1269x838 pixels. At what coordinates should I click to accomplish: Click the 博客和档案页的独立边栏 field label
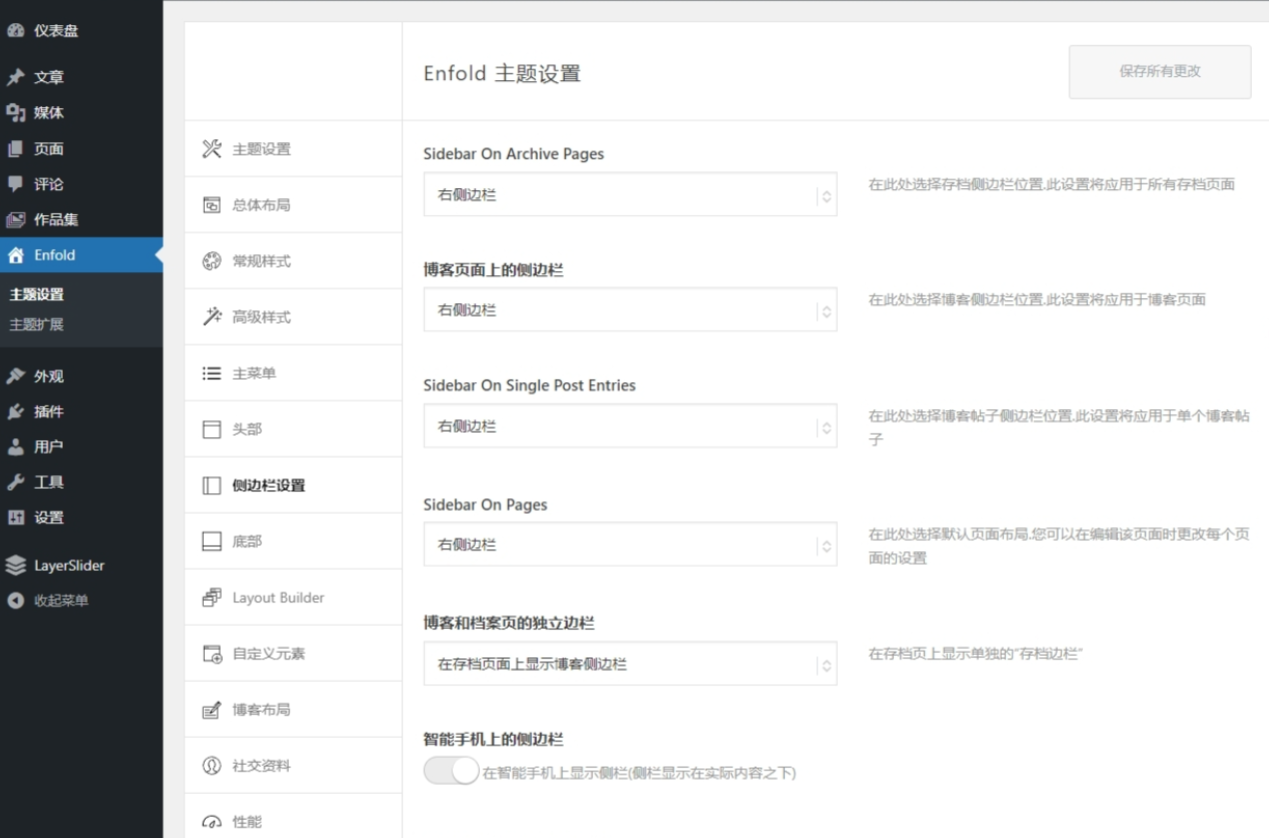509,623
